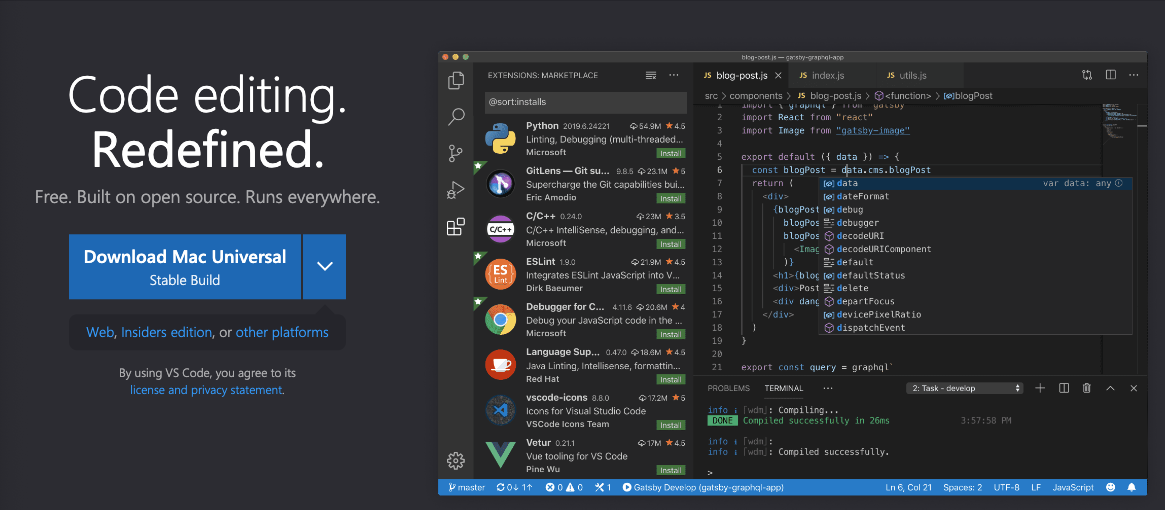Image resolution: width=1165 pixels, height=510 pixels.
Task: Click the @sort:installs extensions search field
Action: pyautogui.click(x=586, y=102)
